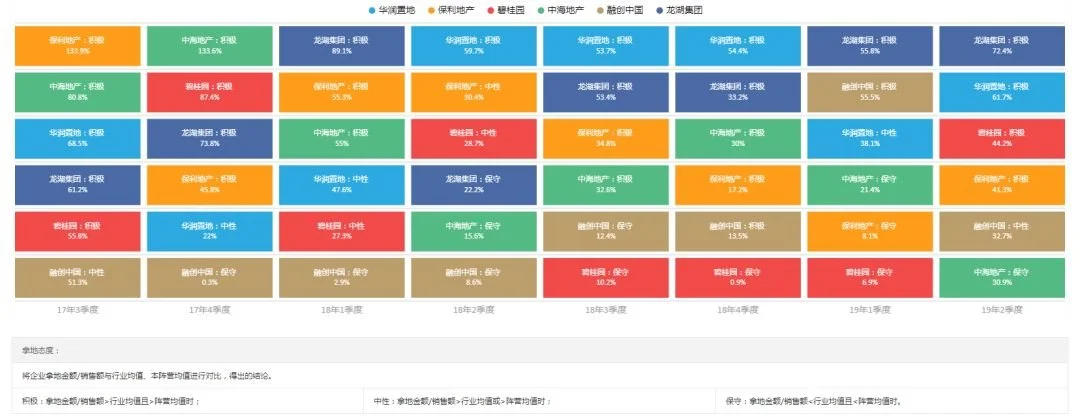Click the 碧桂园 55.8% cell

[78, 232]
